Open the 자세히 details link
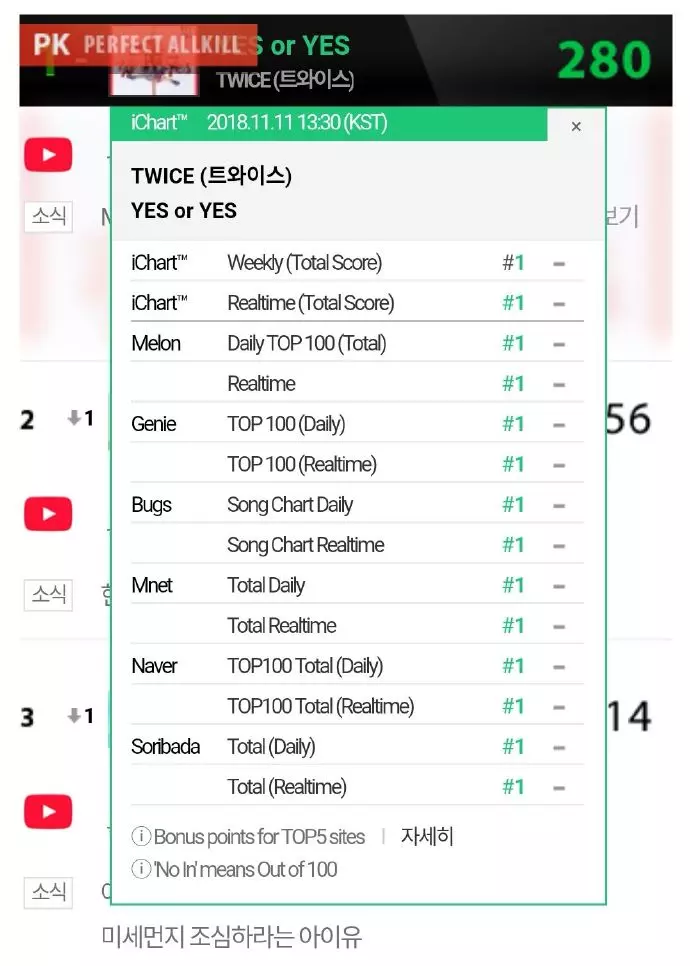Image resolution: width=690 pixels, height=966 pixels. [x=427, y=836]
